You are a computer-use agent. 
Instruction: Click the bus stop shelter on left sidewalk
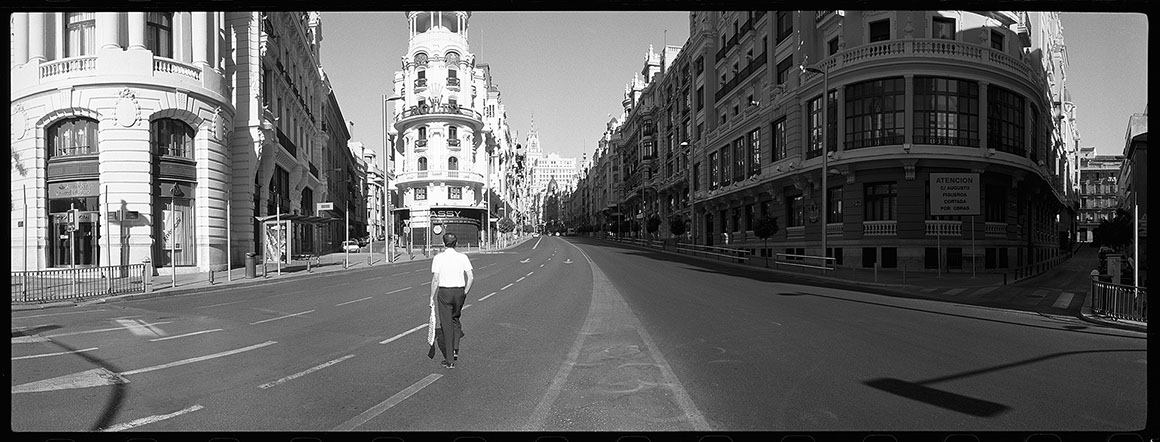290,237
